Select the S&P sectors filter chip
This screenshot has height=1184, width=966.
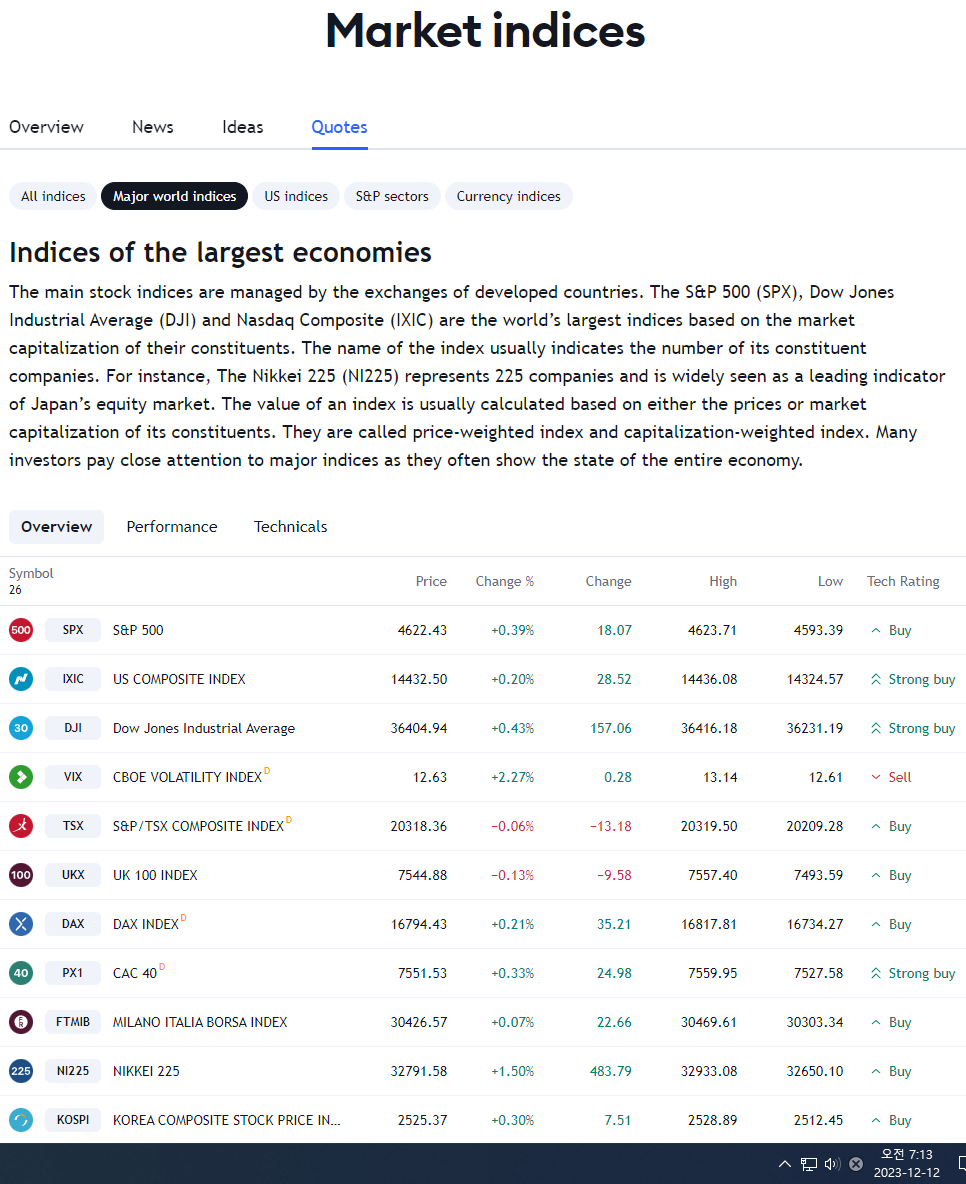(x=392, y=196)
